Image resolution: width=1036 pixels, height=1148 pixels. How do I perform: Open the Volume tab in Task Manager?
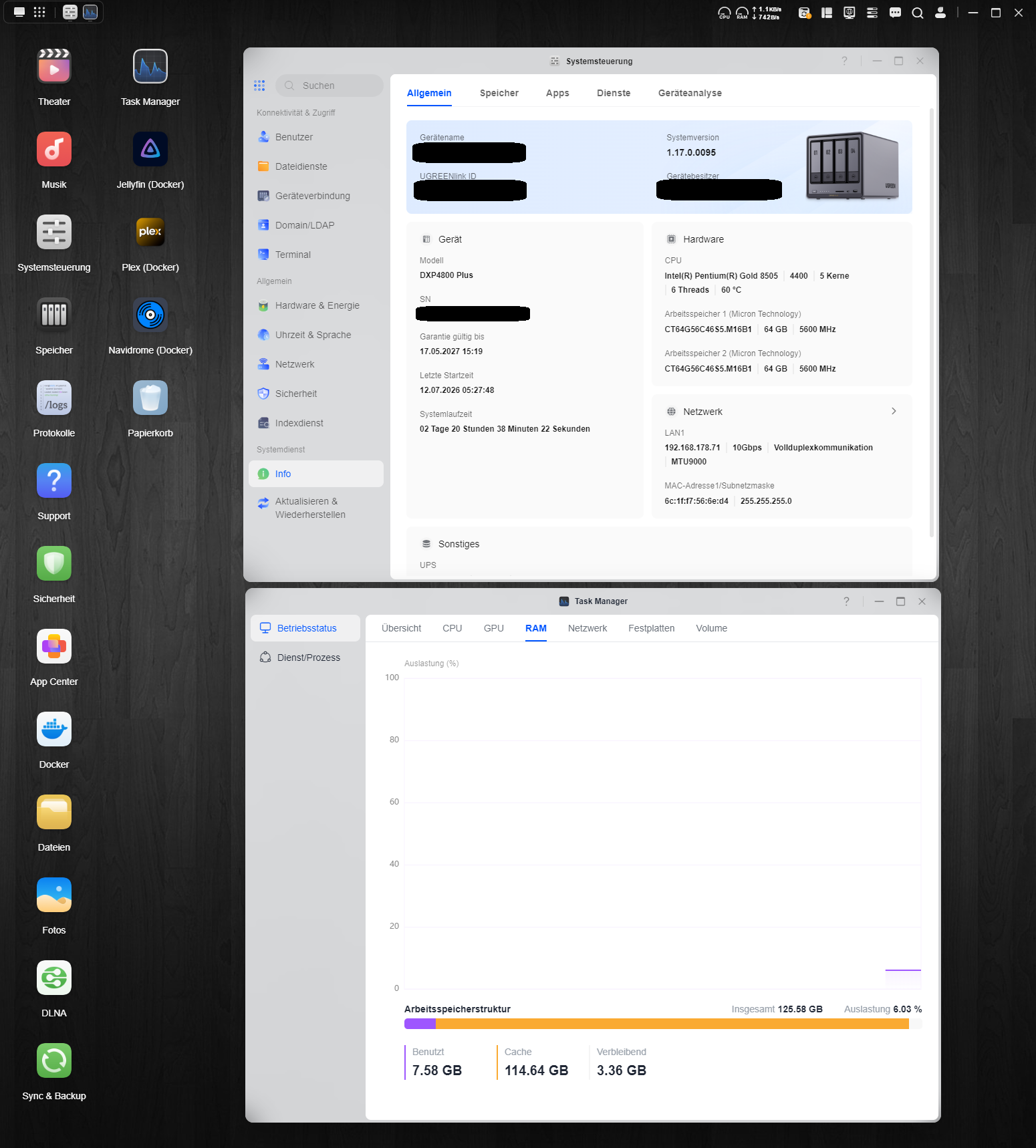(712, 628)
